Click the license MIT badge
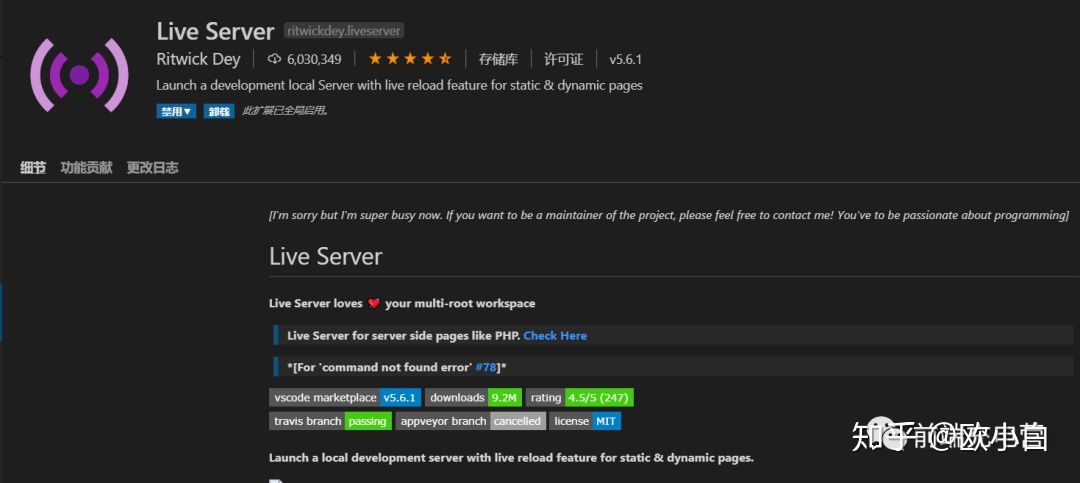The image size is (1080, 483). (x=585, y=421)
